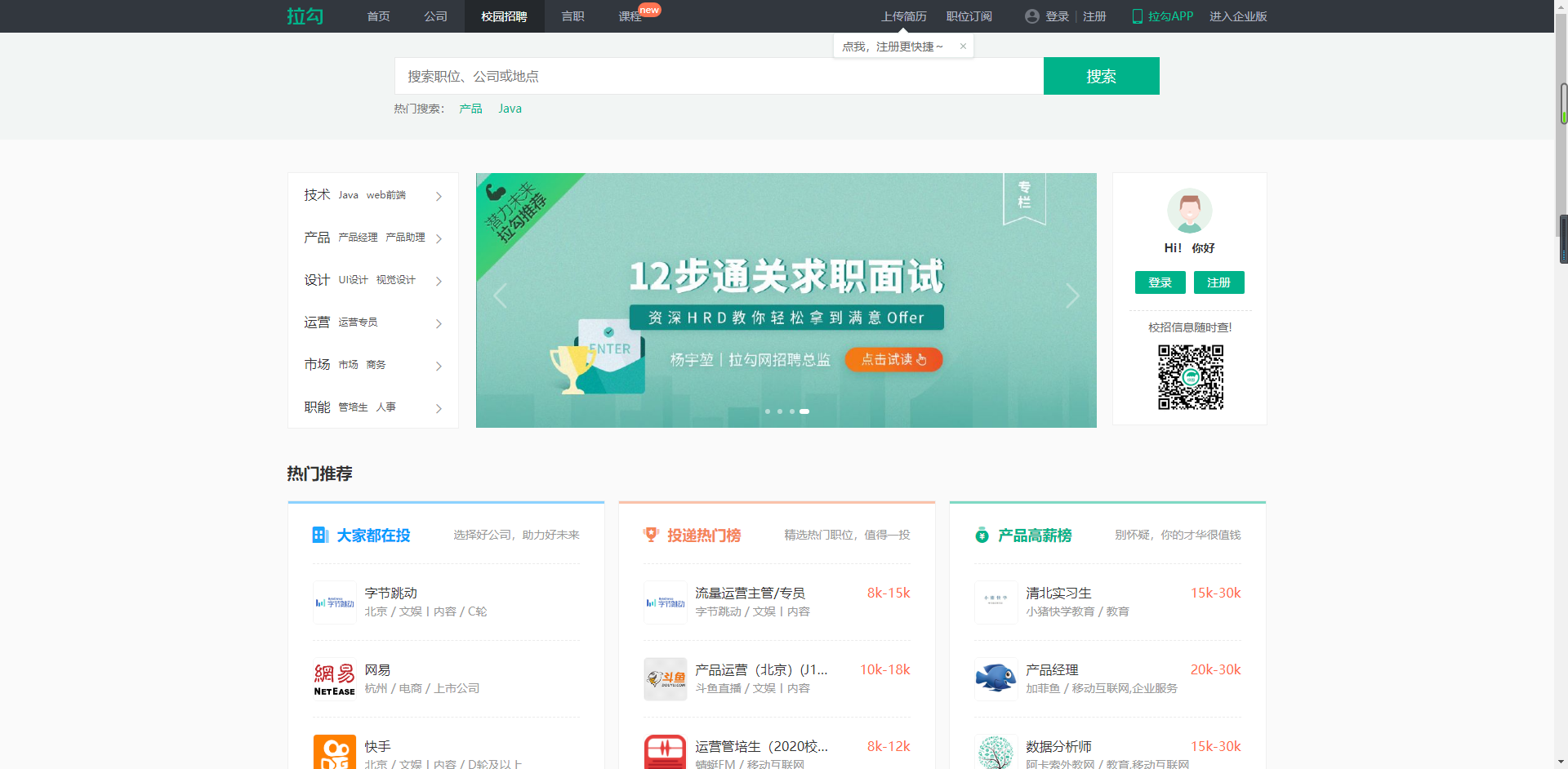
Task: Show the next banner slide arrow
Action: tap(1072, 296)
